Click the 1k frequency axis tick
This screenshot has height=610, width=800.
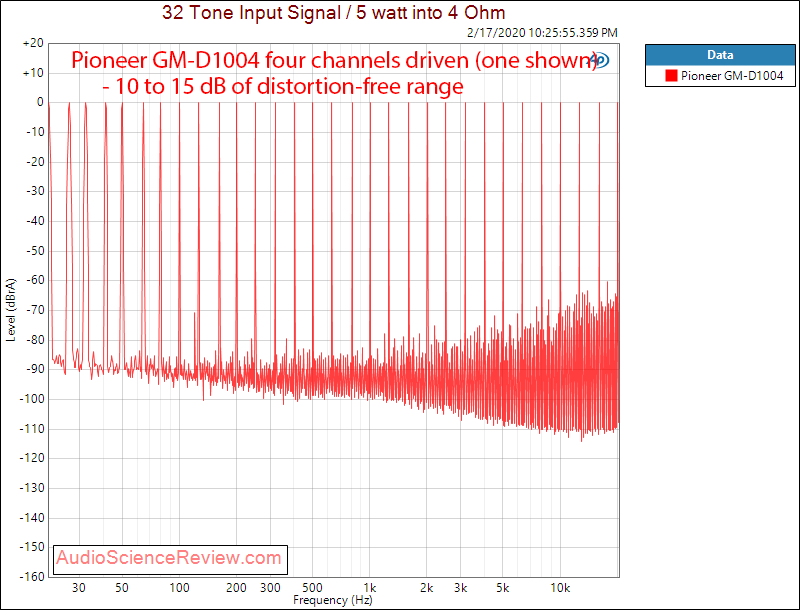(370, 588)
